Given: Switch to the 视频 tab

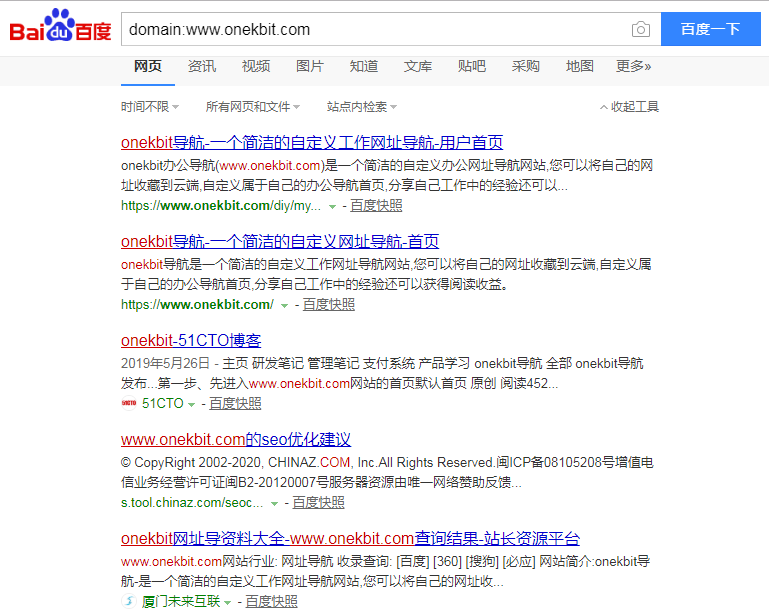Looking at the screenshot, I should pyautogui.click(x=256, y=66).
